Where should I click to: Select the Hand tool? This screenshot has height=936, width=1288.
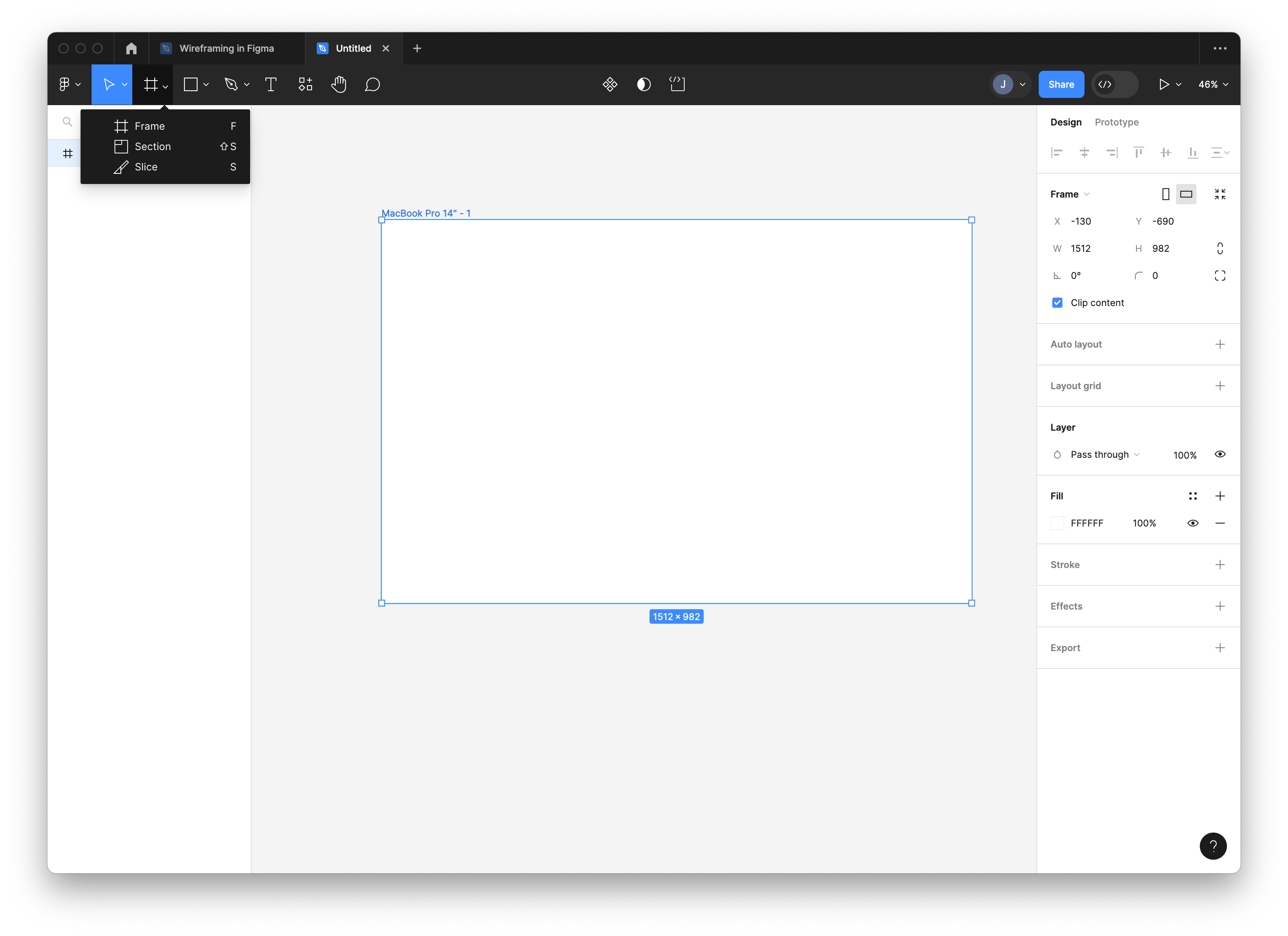tap(338, 84)
